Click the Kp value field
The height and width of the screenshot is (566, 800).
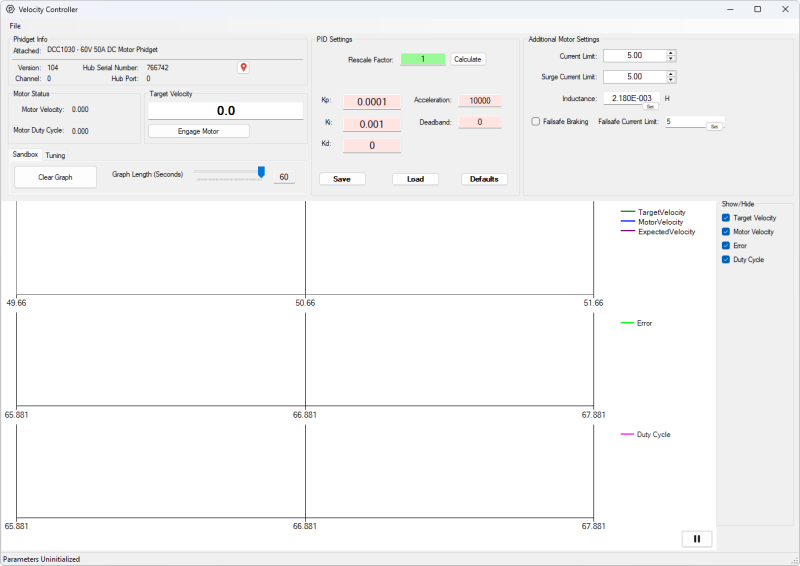pos(372,102)
